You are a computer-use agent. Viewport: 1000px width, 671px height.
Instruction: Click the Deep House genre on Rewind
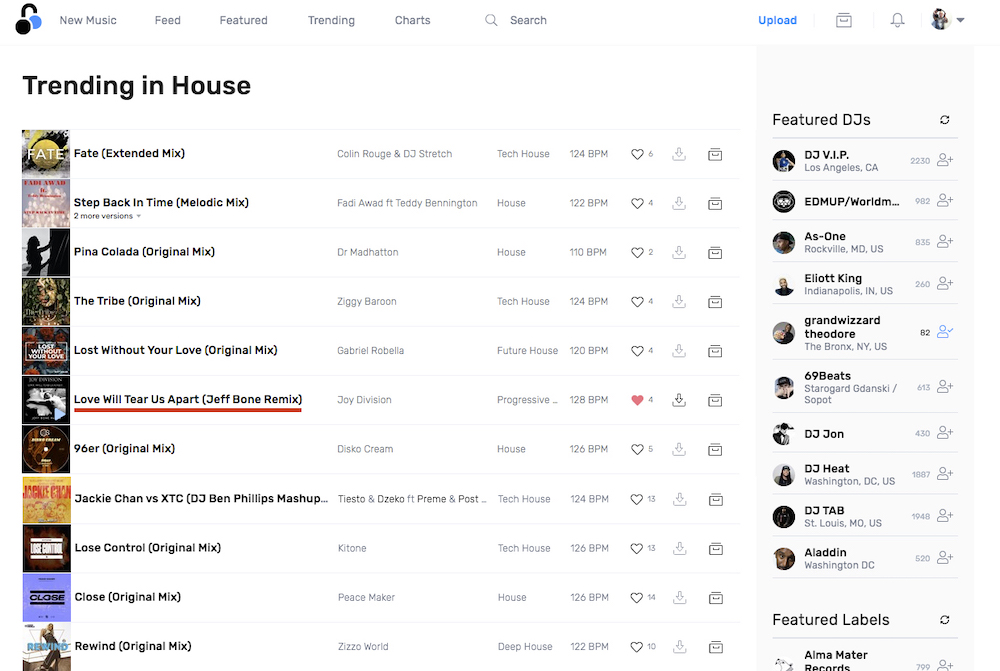(525, 647)
